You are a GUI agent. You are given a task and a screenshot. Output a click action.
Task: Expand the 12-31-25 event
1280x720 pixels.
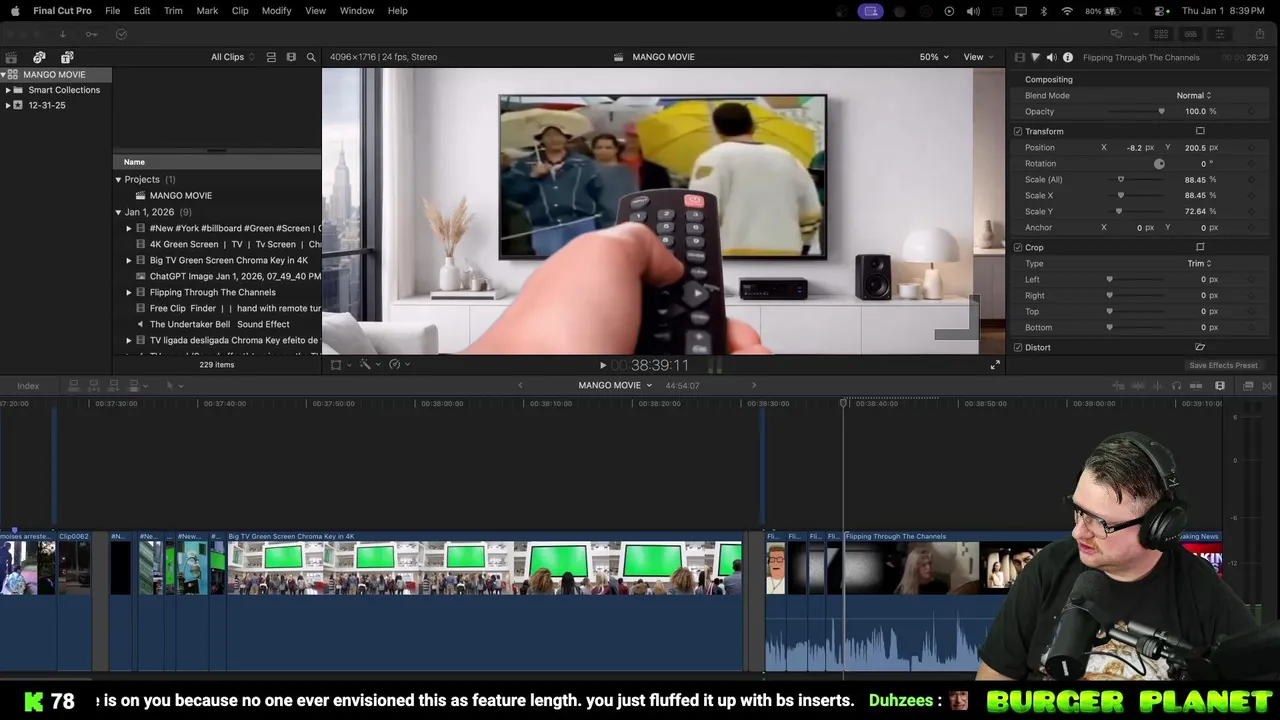coord(8,105)
